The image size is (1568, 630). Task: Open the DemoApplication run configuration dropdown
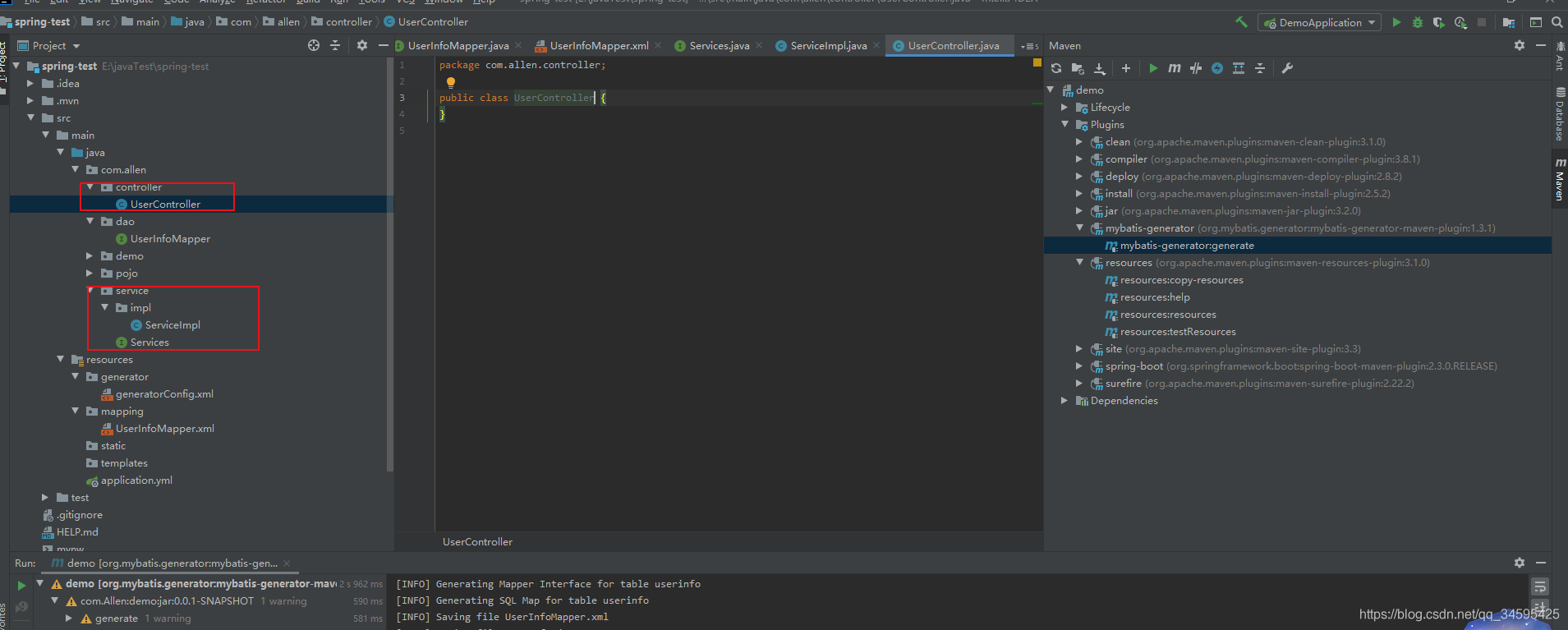(1319, 22)
